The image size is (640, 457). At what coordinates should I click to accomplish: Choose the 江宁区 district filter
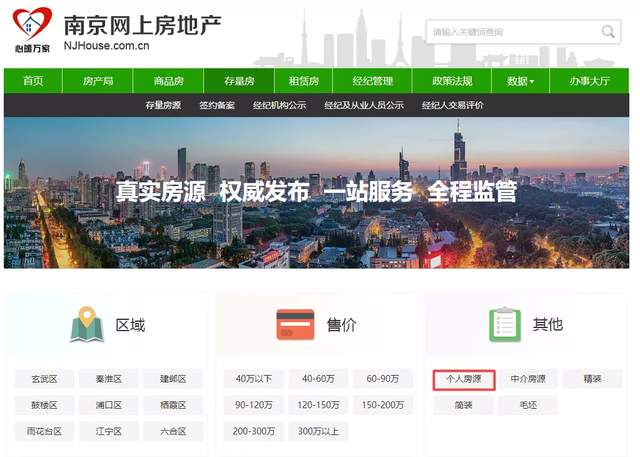[109, 431]
